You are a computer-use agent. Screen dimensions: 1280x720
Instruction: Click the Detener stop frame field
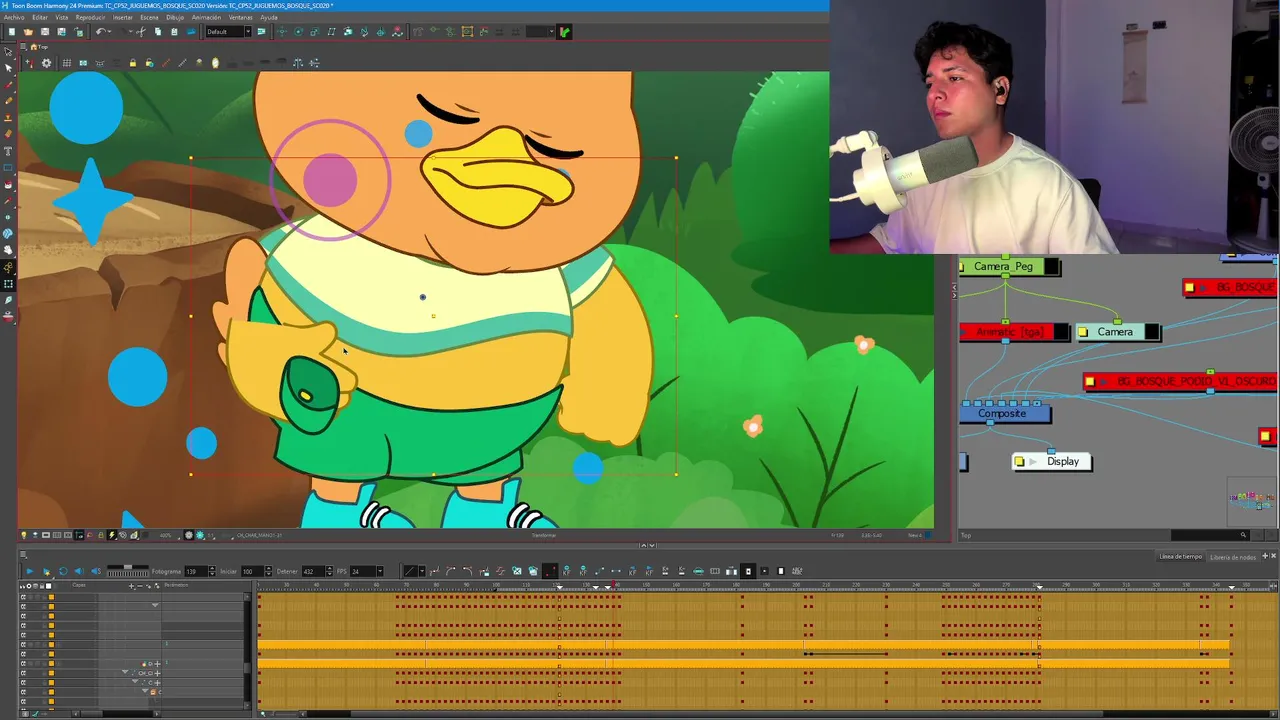313,571
